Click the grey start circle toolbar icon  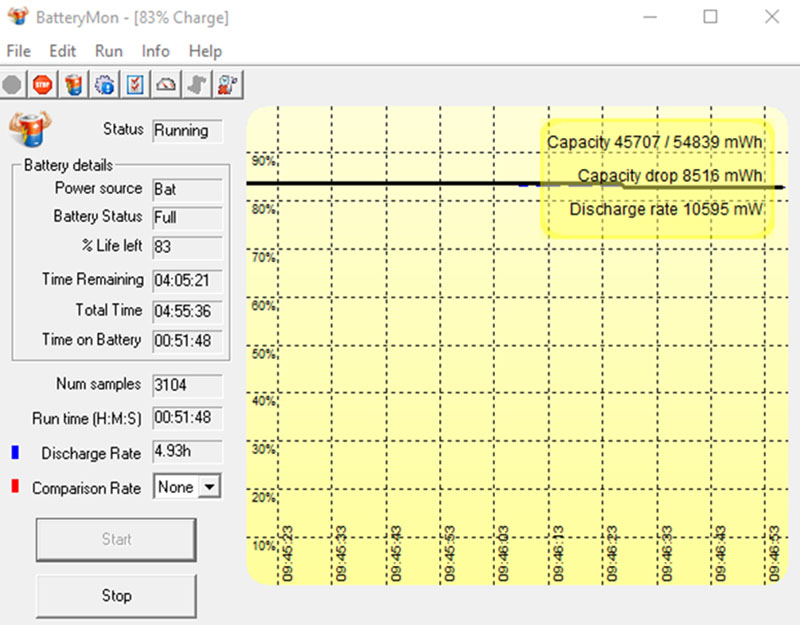point(12,85)
